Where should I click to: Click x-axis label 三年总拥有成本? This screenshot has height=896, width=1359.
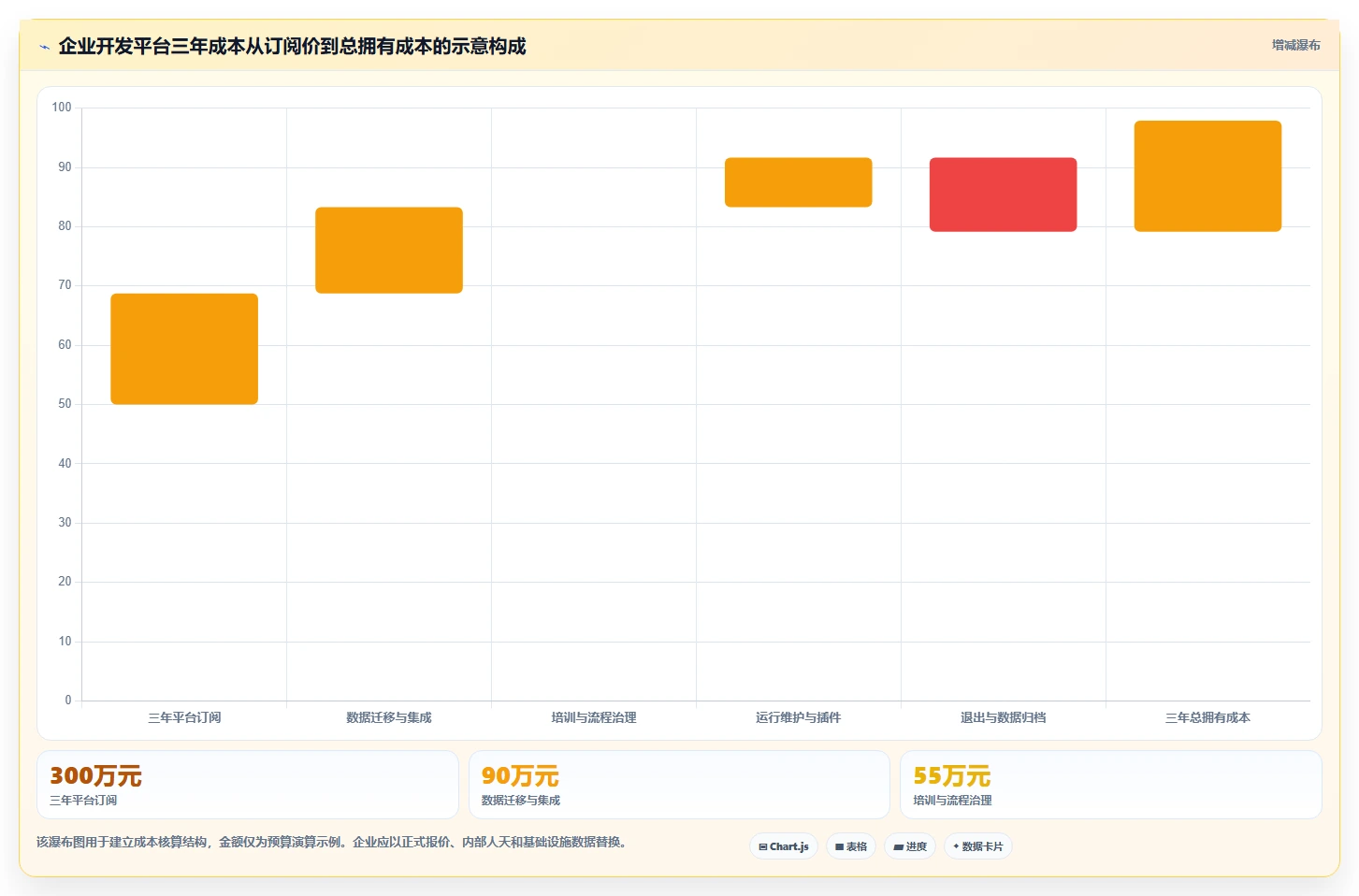[1207, 717]
